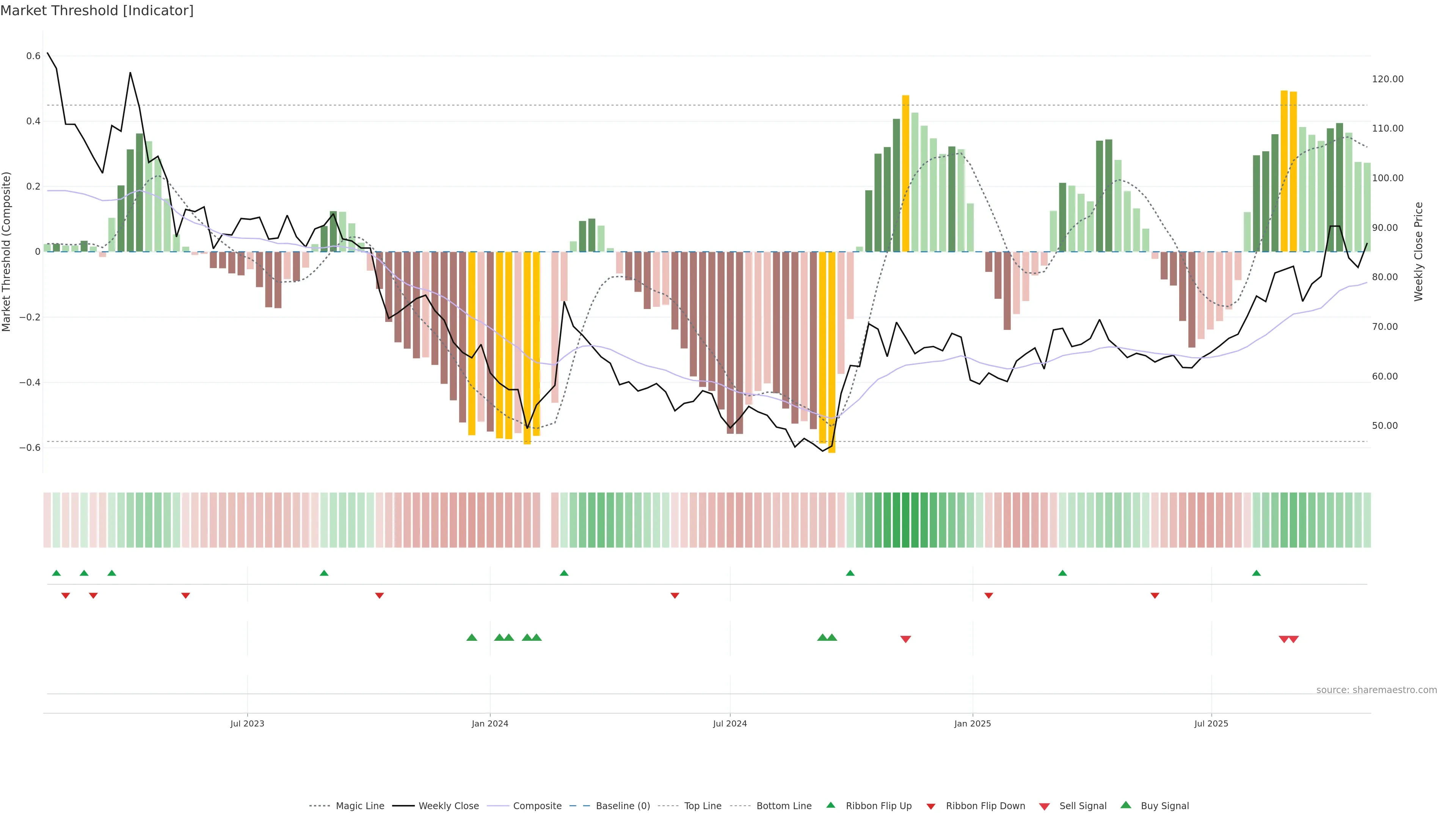Click the ribbon flip down marker just after Jan 2025
The height and width of the screenshot is (819, 1456).
point(988,596)
